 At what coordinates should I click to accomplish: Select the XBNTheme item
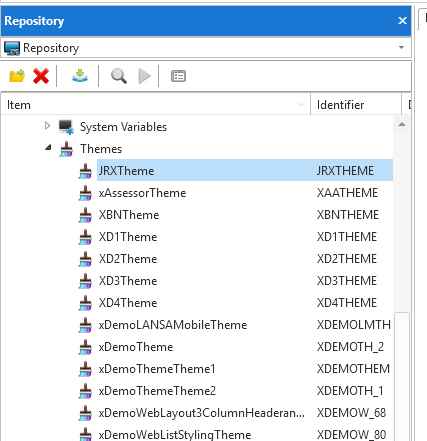129,215
